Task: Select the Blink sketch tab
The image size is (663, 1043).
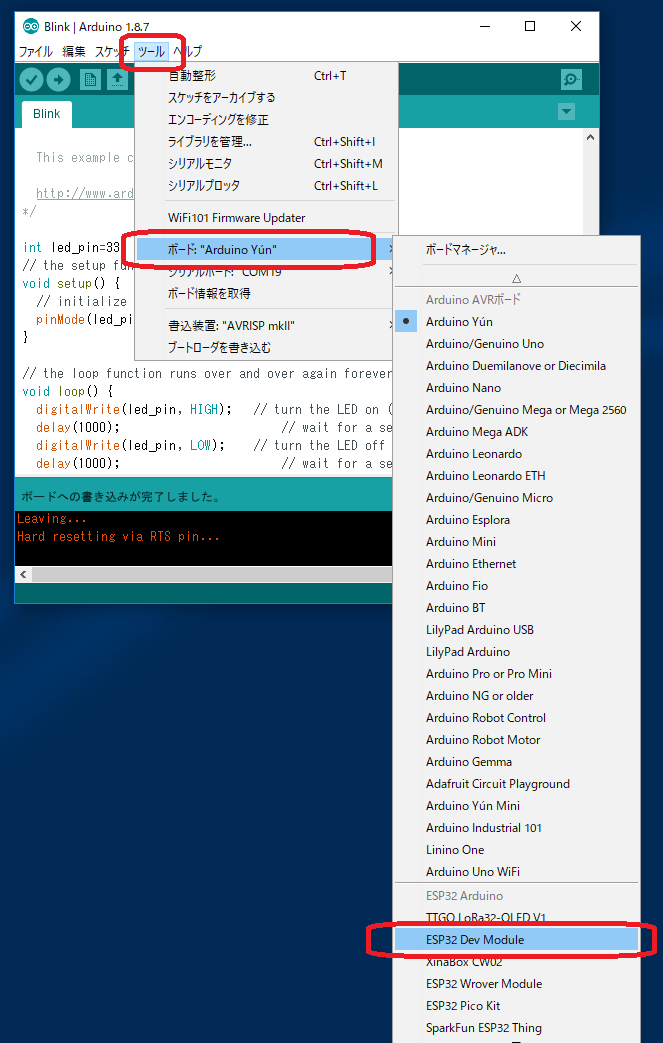Action: [x=47, y=114]
